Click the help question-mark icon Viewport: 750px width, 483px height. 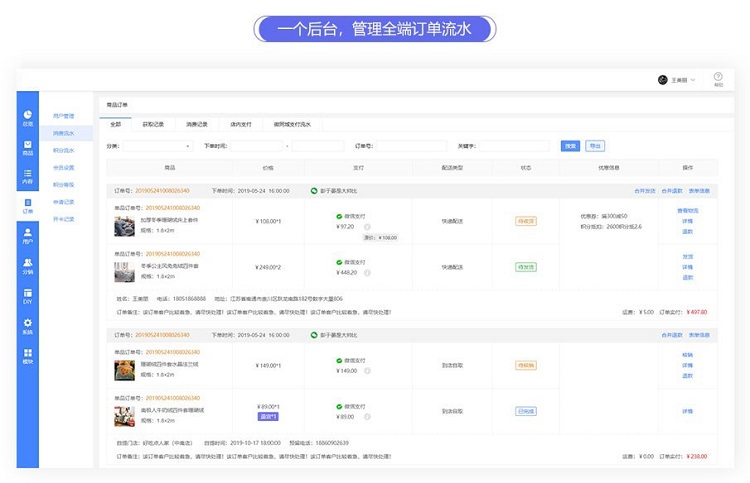(718, 77)
